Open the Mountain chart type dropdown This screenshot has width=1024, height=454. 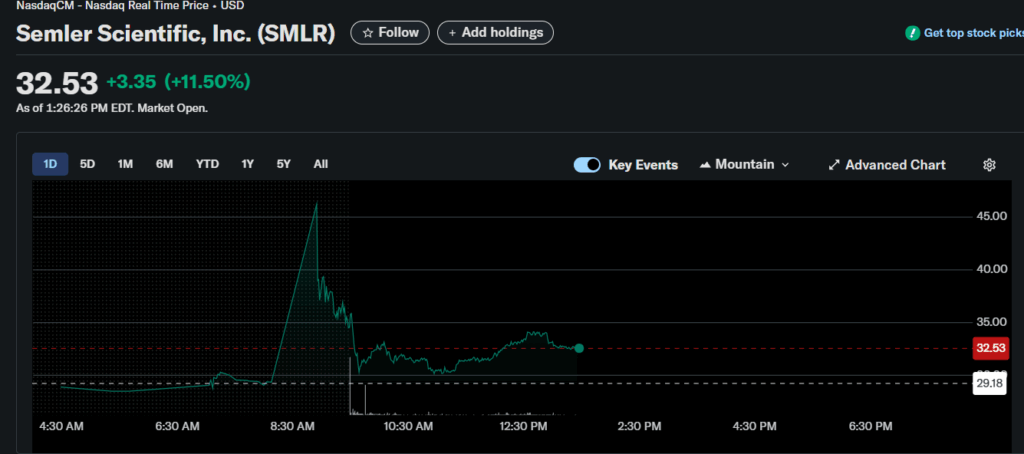point(744,165)
